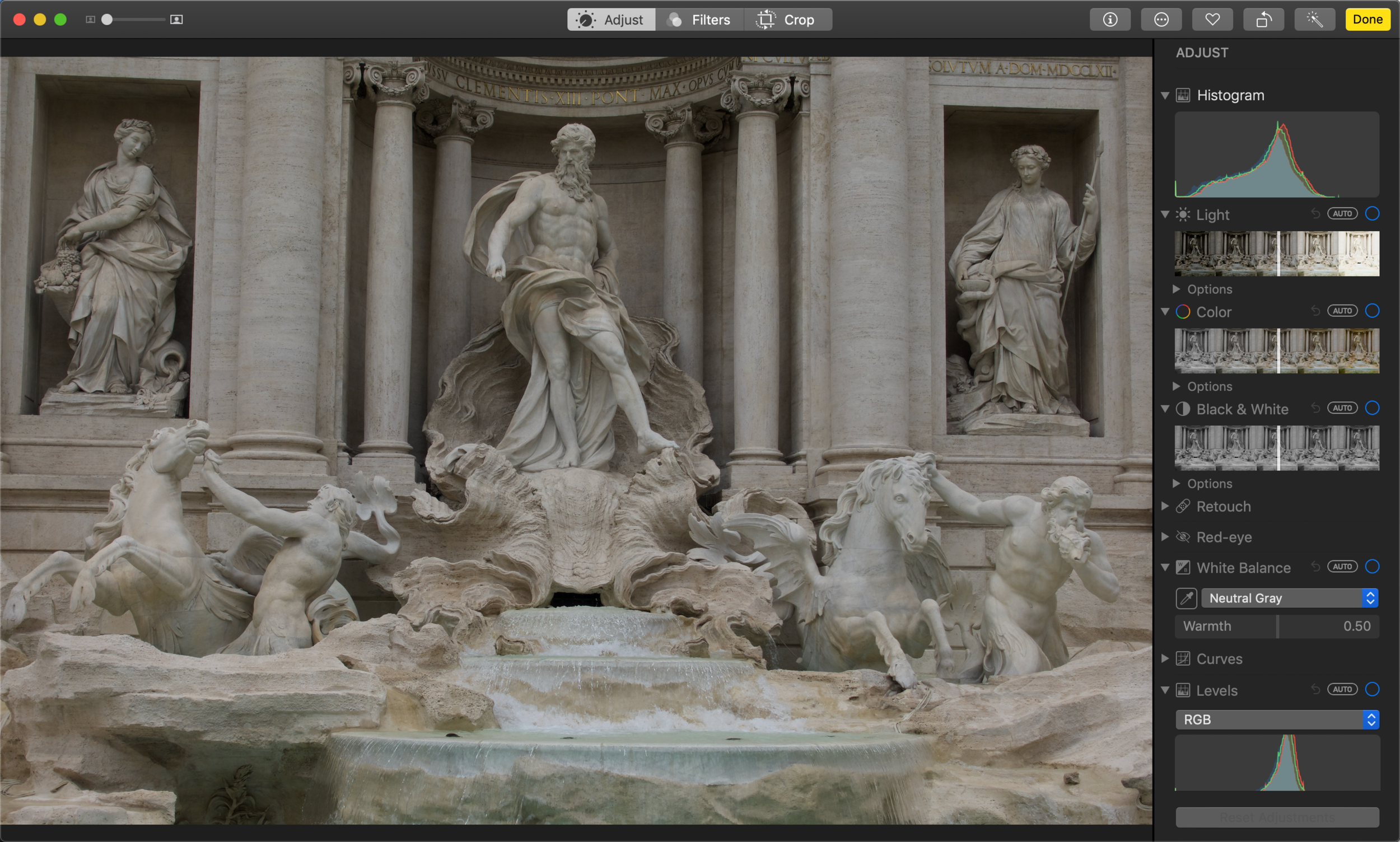Collapse the Black & White section
Screen dimensions: 1400x842
(x=1165, y=409)
